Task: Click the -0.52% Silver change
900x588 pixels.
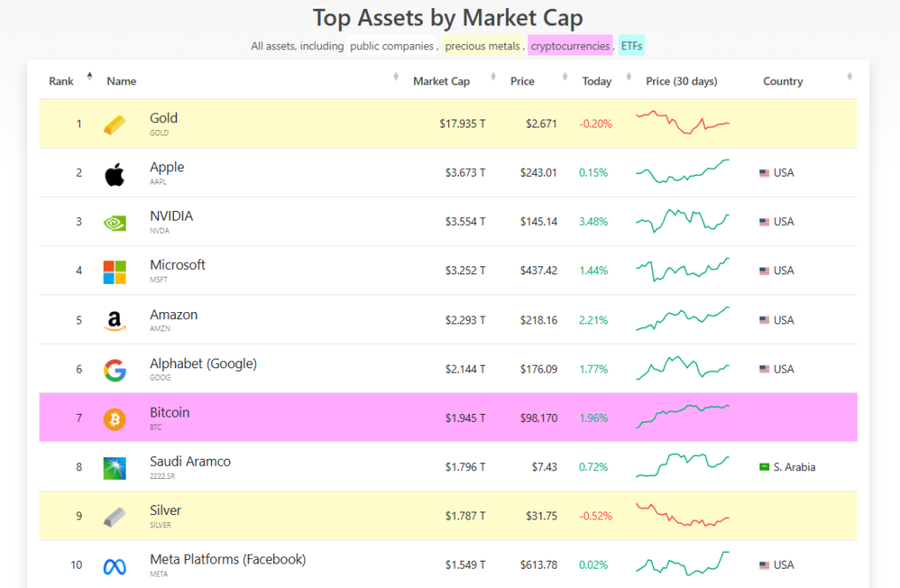Action: tap(595, 516)
